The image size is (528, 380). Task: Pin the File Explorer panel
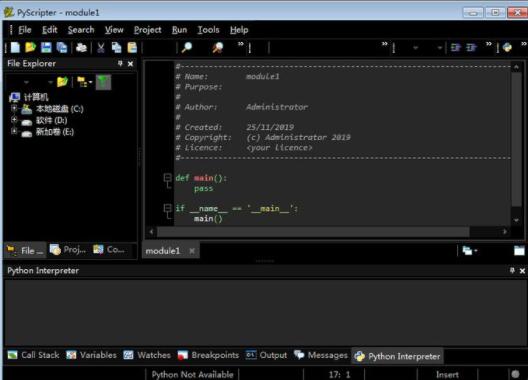pyautogui.click(x=120, y=63)
